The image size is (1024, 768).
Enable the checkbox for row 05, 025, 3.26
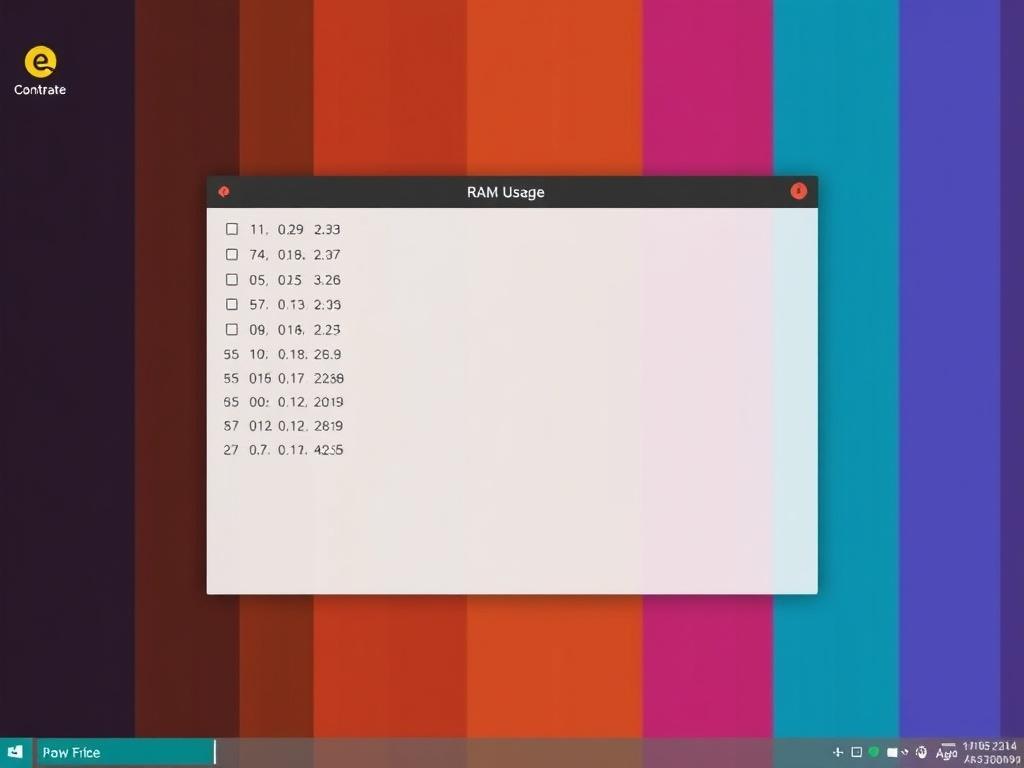[x=232, y=280]
